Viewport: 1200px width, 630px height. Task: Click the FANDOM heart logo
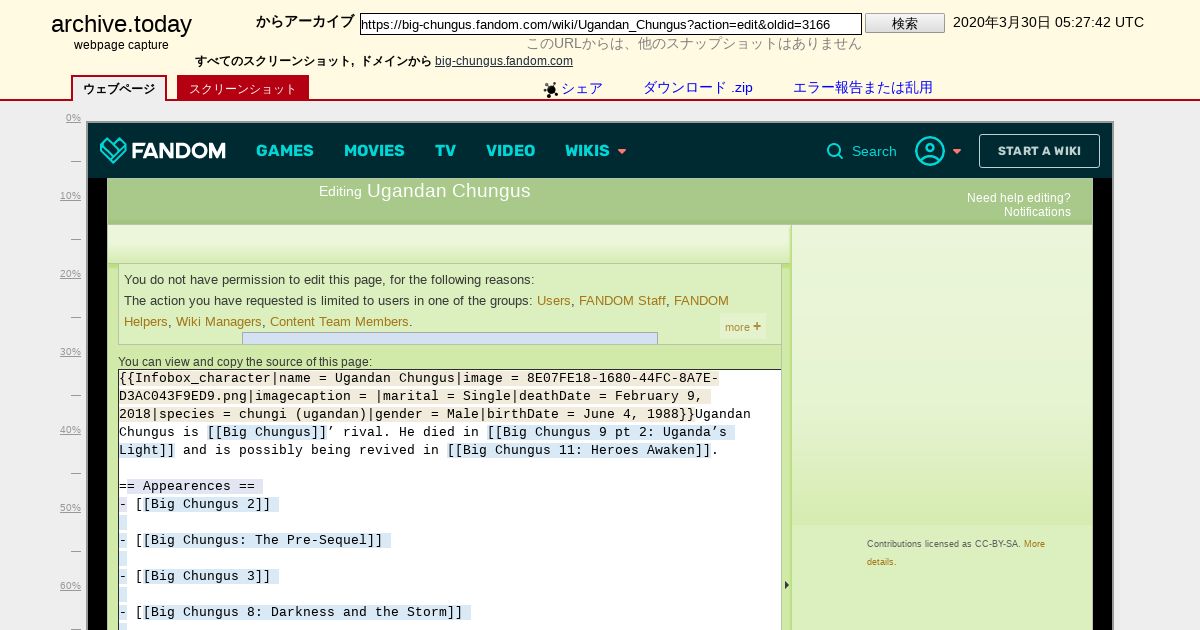(x=162, y=151)
